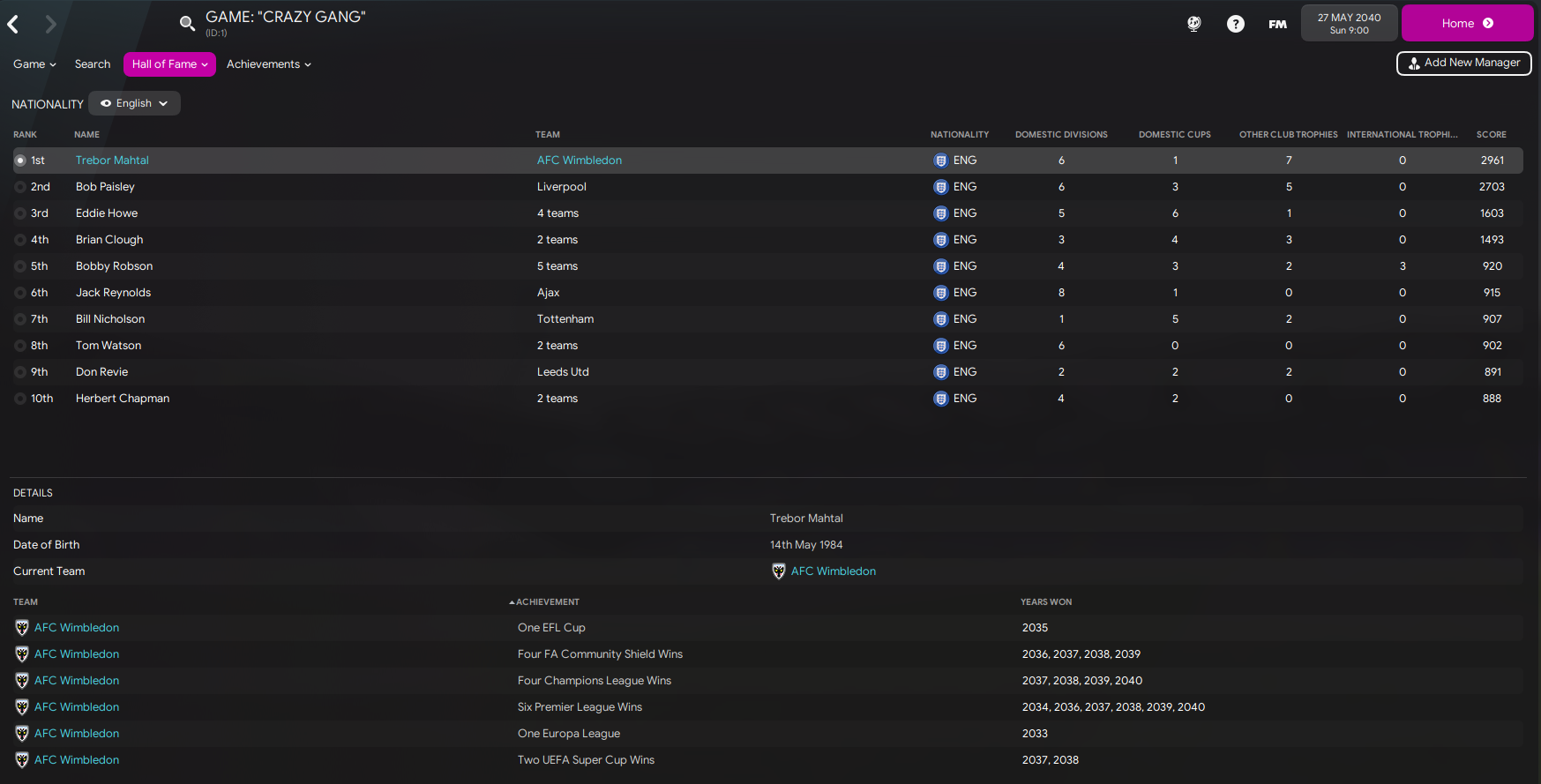Click the England flag icon on Bob Paisley's row
This screenshot has width=1541, height=784.
940,187
